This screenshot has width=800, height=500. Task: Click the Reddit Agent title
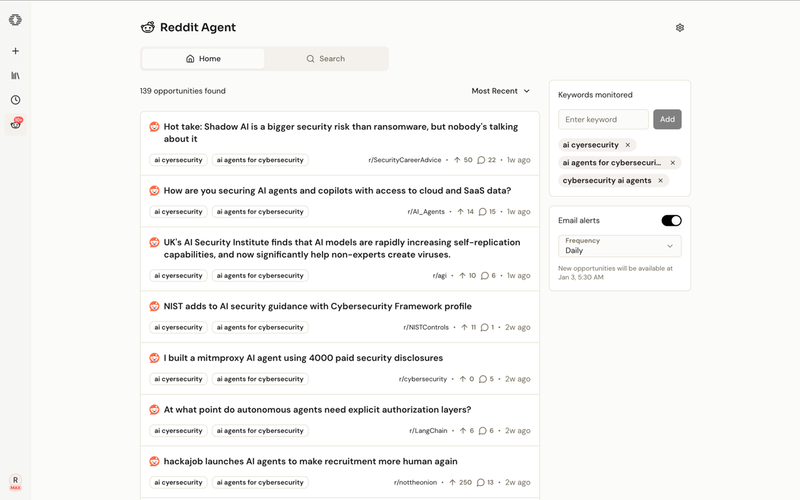tap(198, 28)
